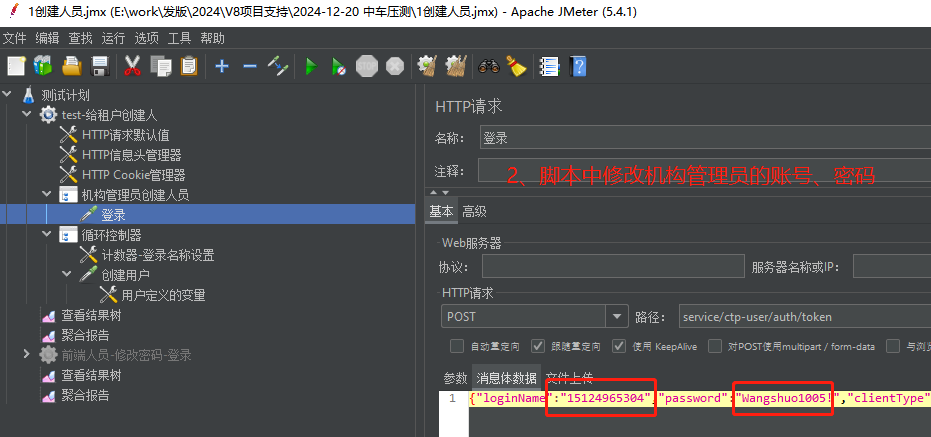Select 用户定义的变量 in the tree
The width and height of the screenshot is (931, 437).
coord(163,295)
